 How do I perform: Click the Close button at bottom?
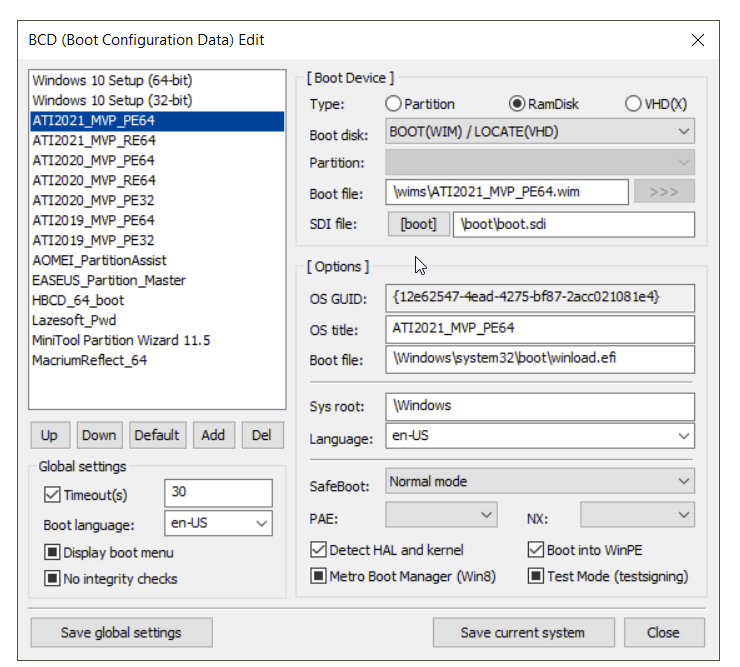tap(664, 633)
